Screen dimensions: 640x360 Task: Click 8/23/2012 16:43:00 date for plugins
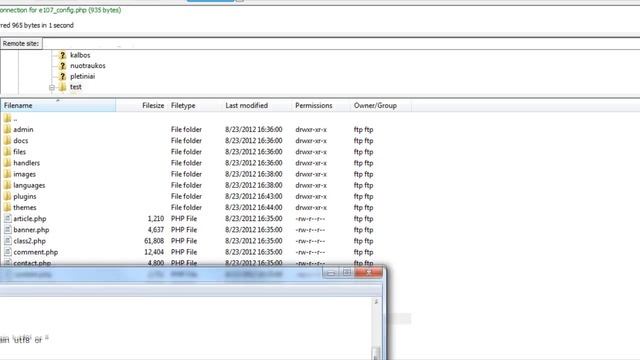pyautogui.click(x=253, y=196)
